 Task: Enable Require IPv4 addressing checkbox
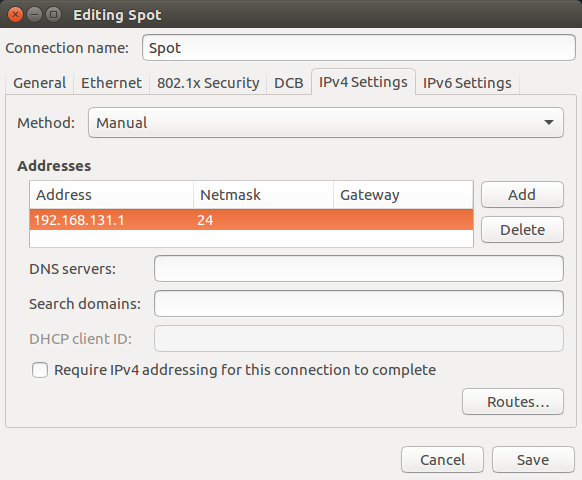pyautogui.click(x=40, y=370)
